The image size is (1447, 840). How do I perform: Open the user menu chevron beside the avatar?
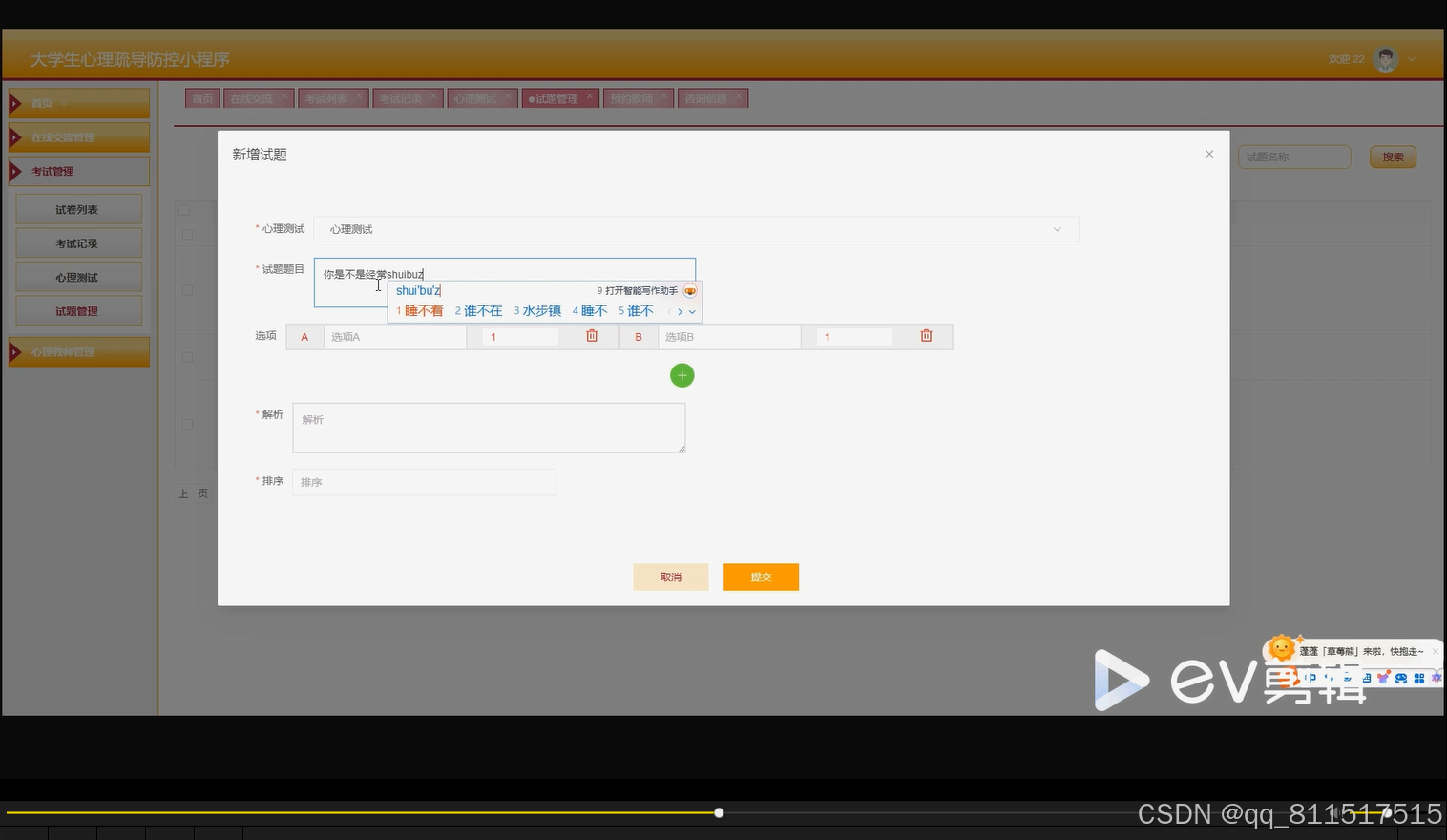point(1411,59)
